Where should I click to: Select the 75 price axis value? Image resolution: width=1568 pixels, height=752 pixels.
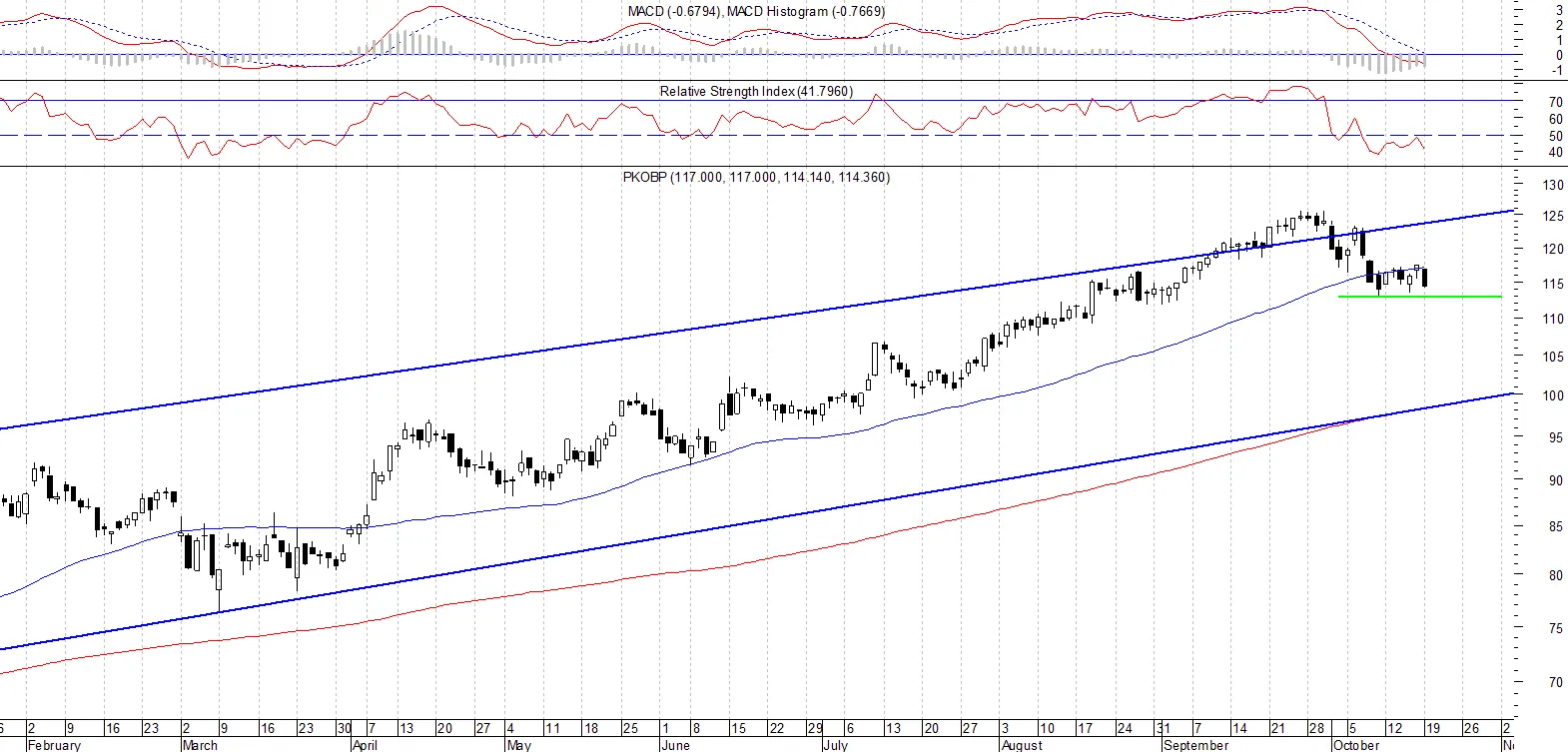point(1556,628)
